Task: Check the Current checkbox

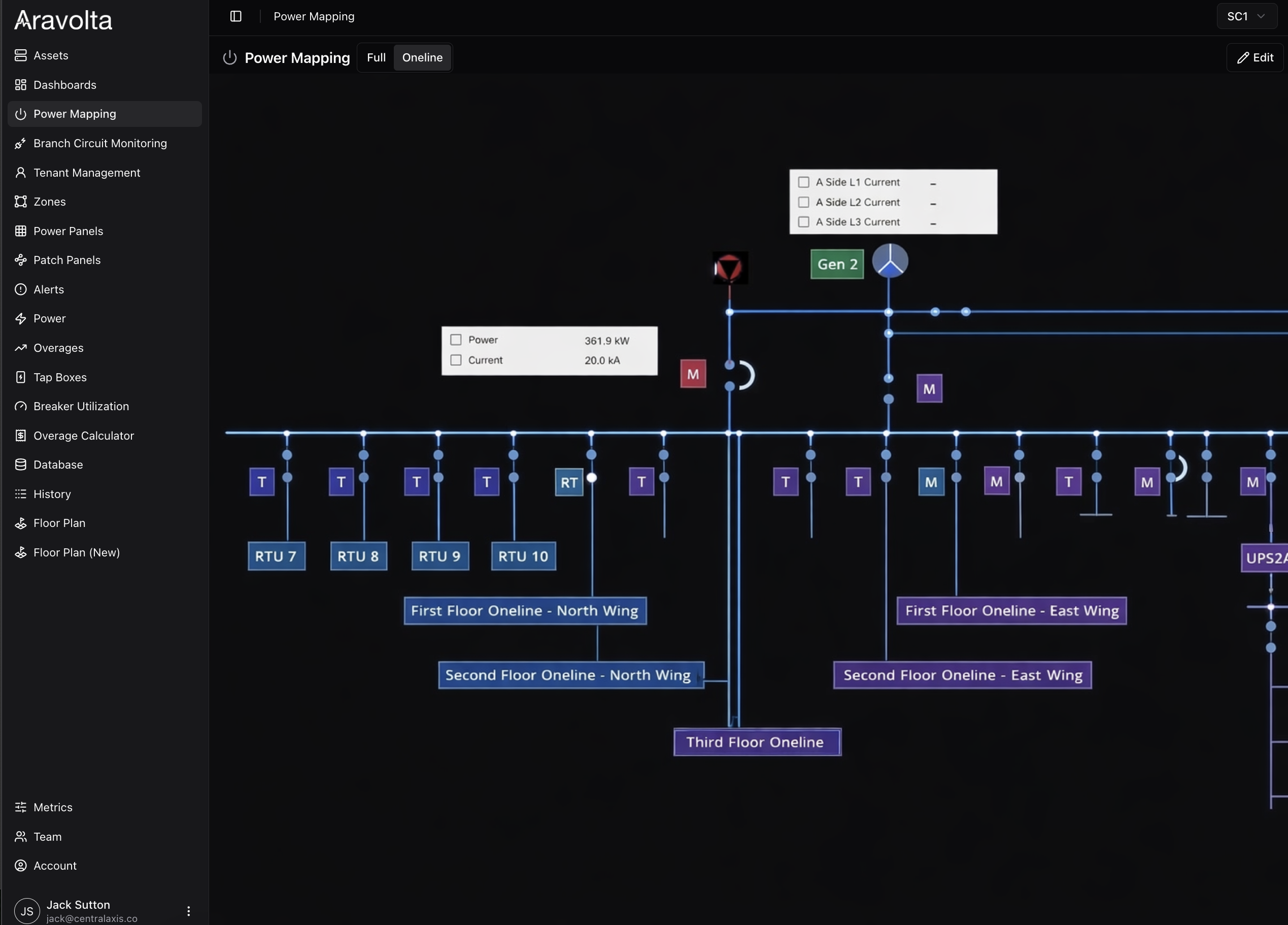Action: pyautogui.click(x=456, y=360)
